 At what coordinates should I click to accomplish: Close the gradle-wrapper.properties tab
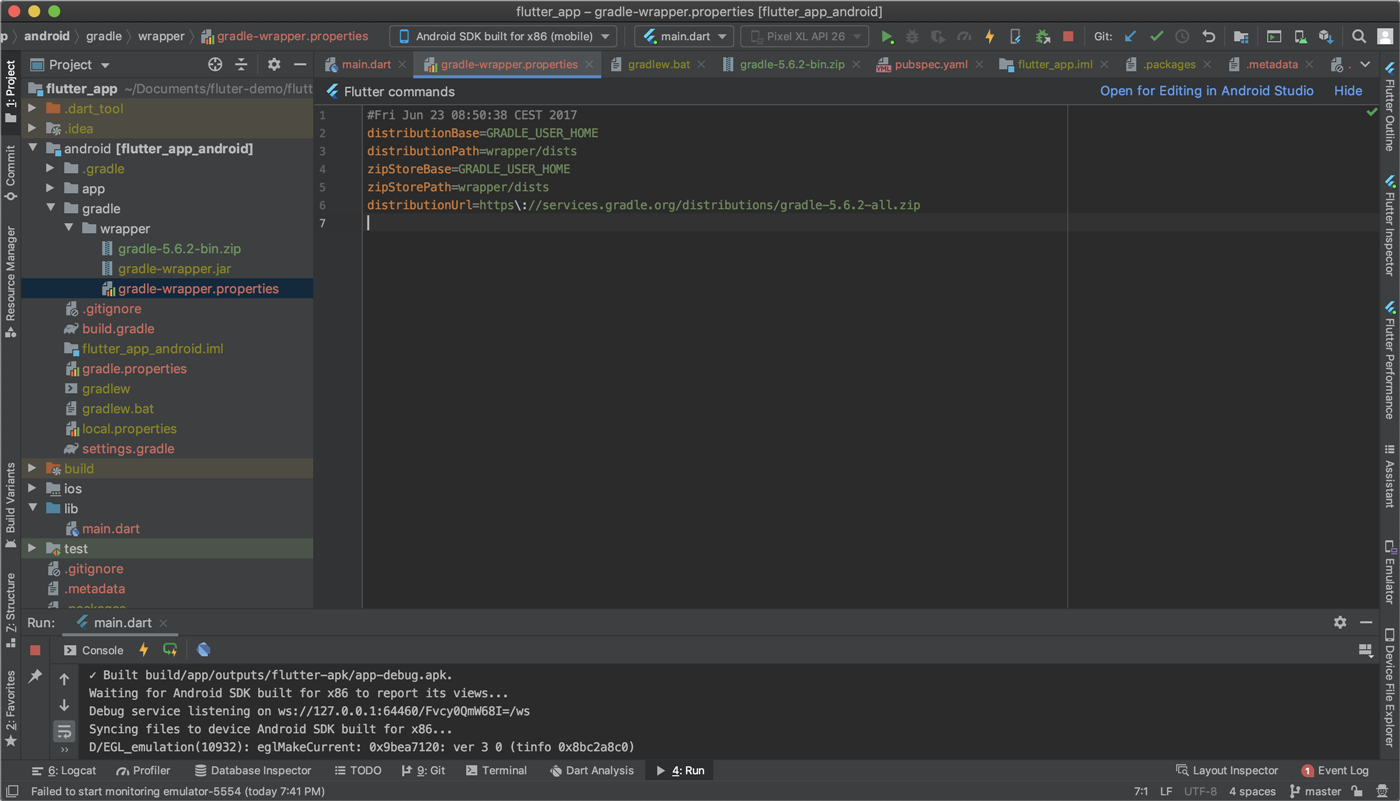589,64
